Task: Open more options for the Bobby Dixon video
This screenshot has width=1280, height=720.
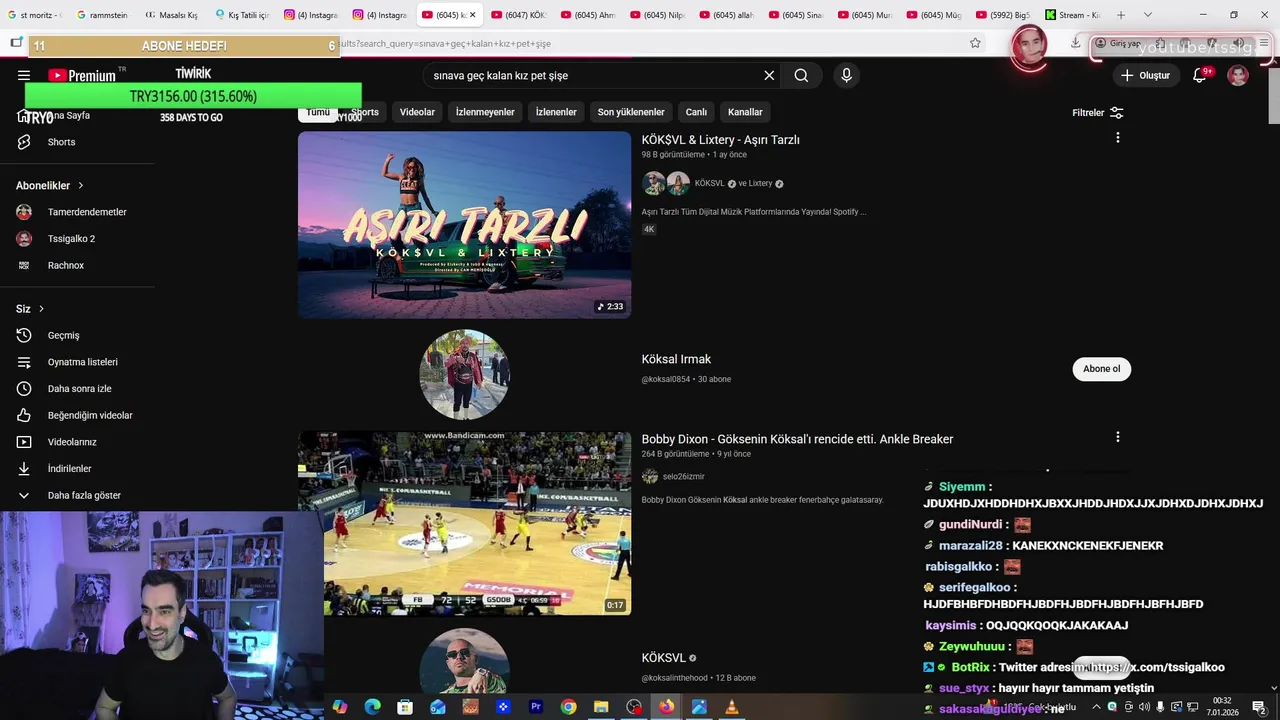Action: 1117,437
